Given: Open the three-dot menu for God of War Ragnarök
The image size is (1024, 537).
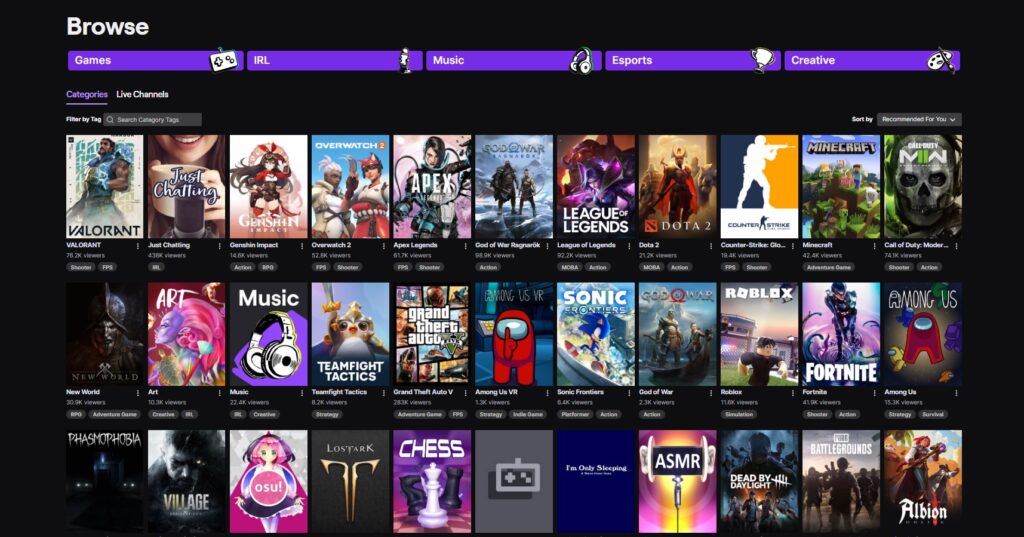Looking at the screenshot, I should [x=547, y=246].
